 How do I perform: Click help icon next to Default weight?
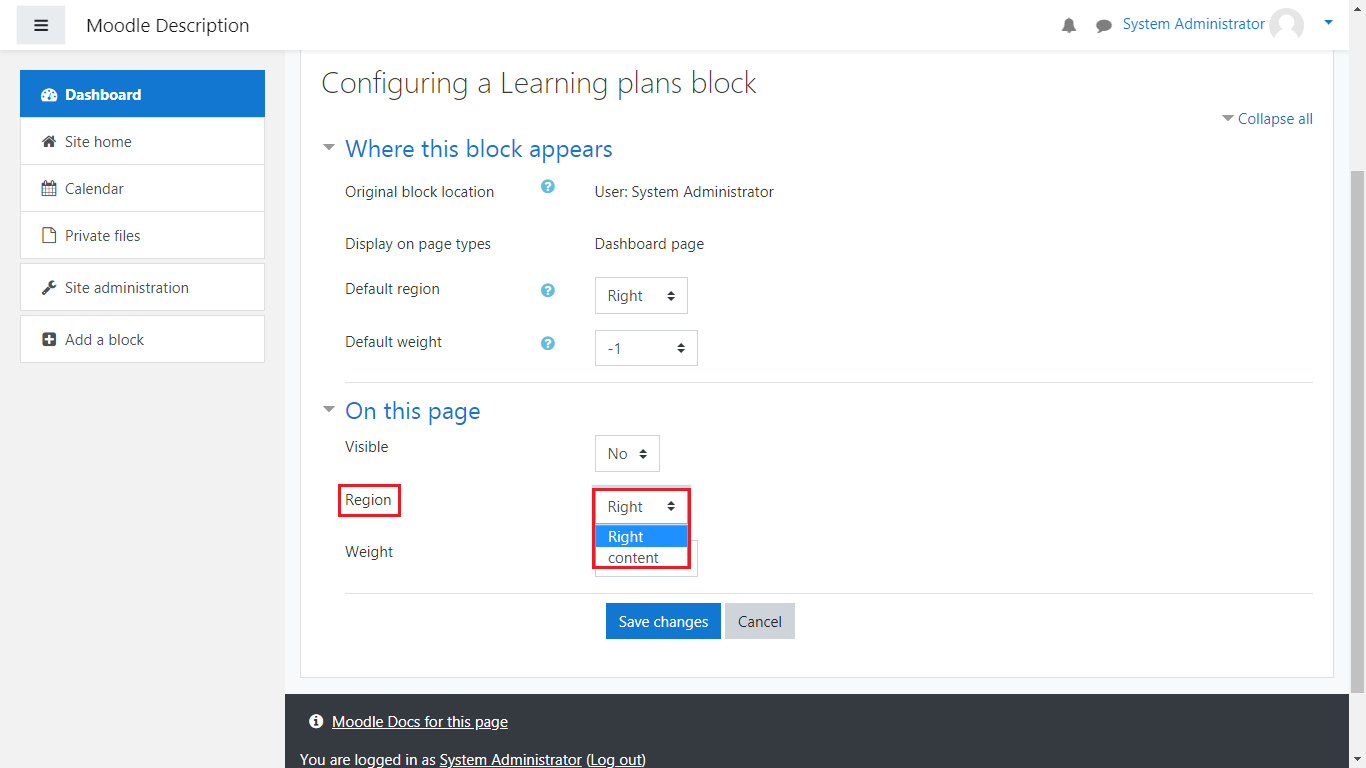click(x=548, y=343)
